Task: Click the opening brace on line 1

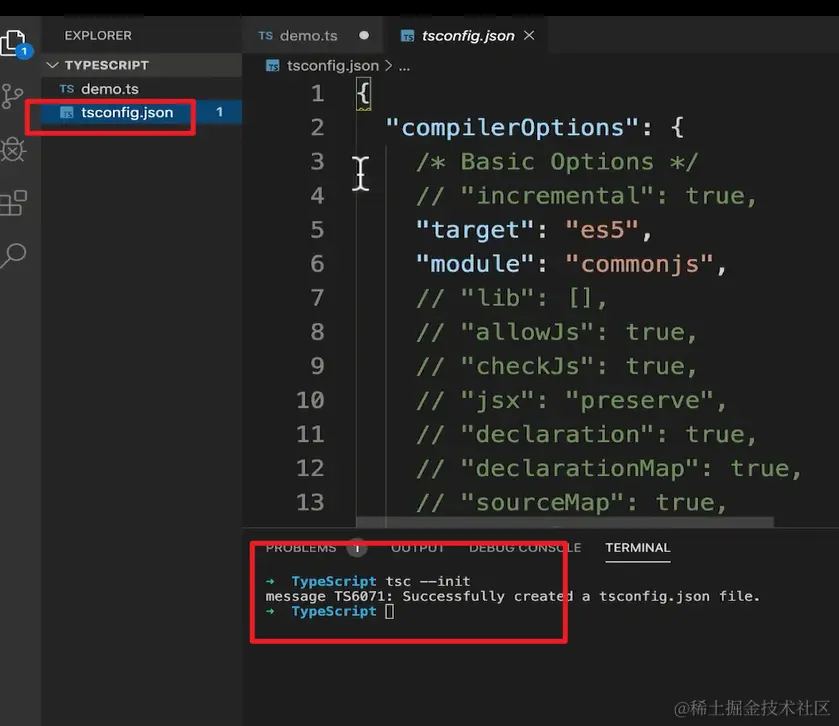Action: tap(364, 94)
